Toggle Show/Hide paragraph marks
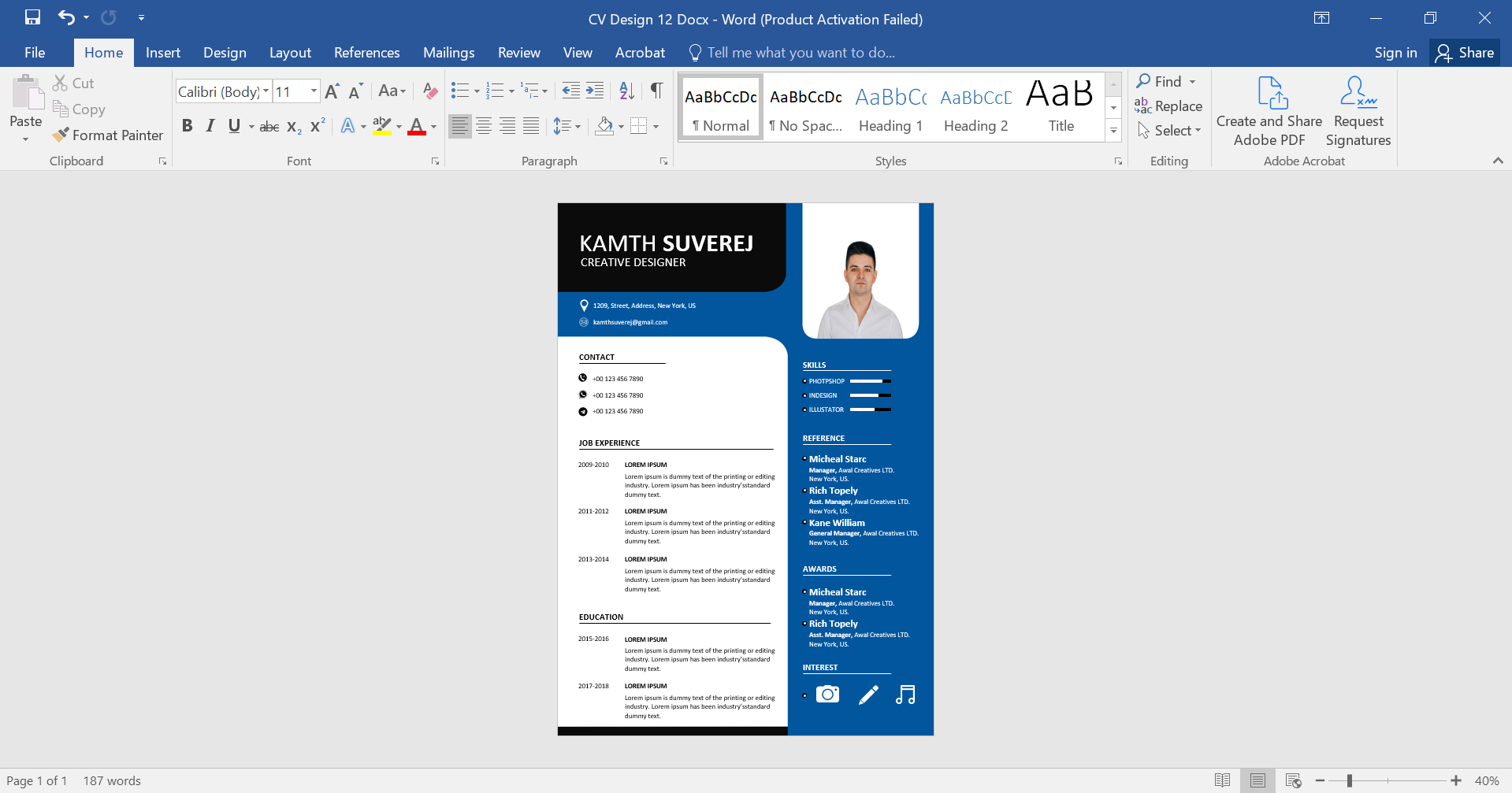The width and height of the screenshot is (1512, 793). click(656, 90)
